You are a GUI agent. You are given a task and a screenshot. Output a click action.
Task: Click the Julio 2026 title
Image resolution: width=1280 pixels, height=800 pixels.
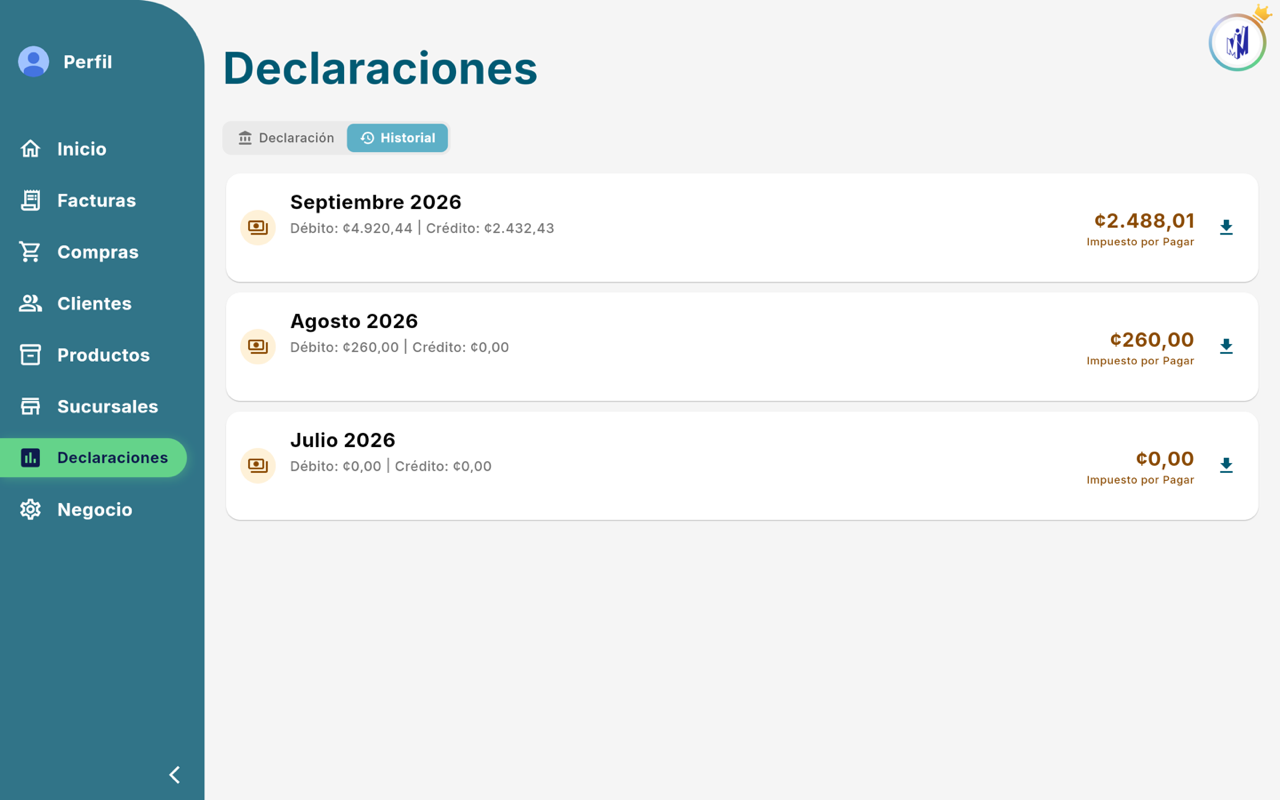(x=343, y=440)
